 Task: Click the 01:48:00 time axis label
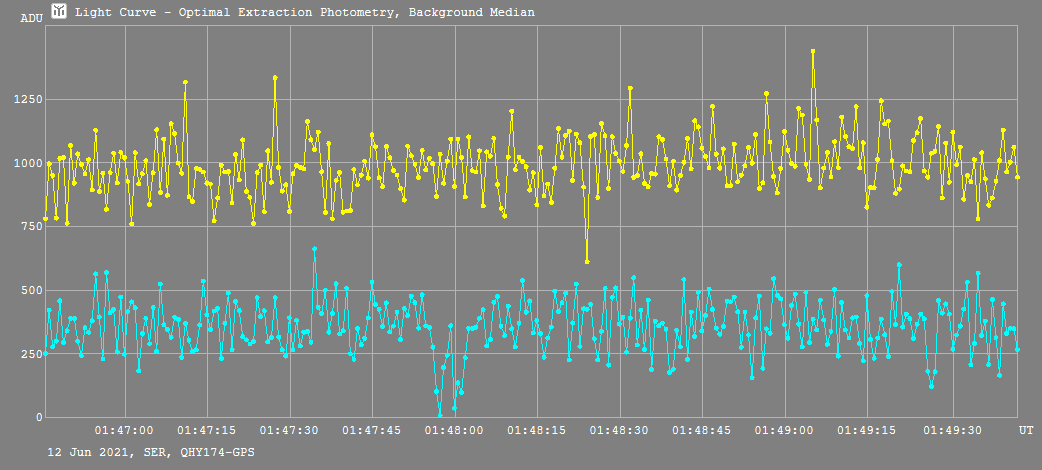point(455,430)
